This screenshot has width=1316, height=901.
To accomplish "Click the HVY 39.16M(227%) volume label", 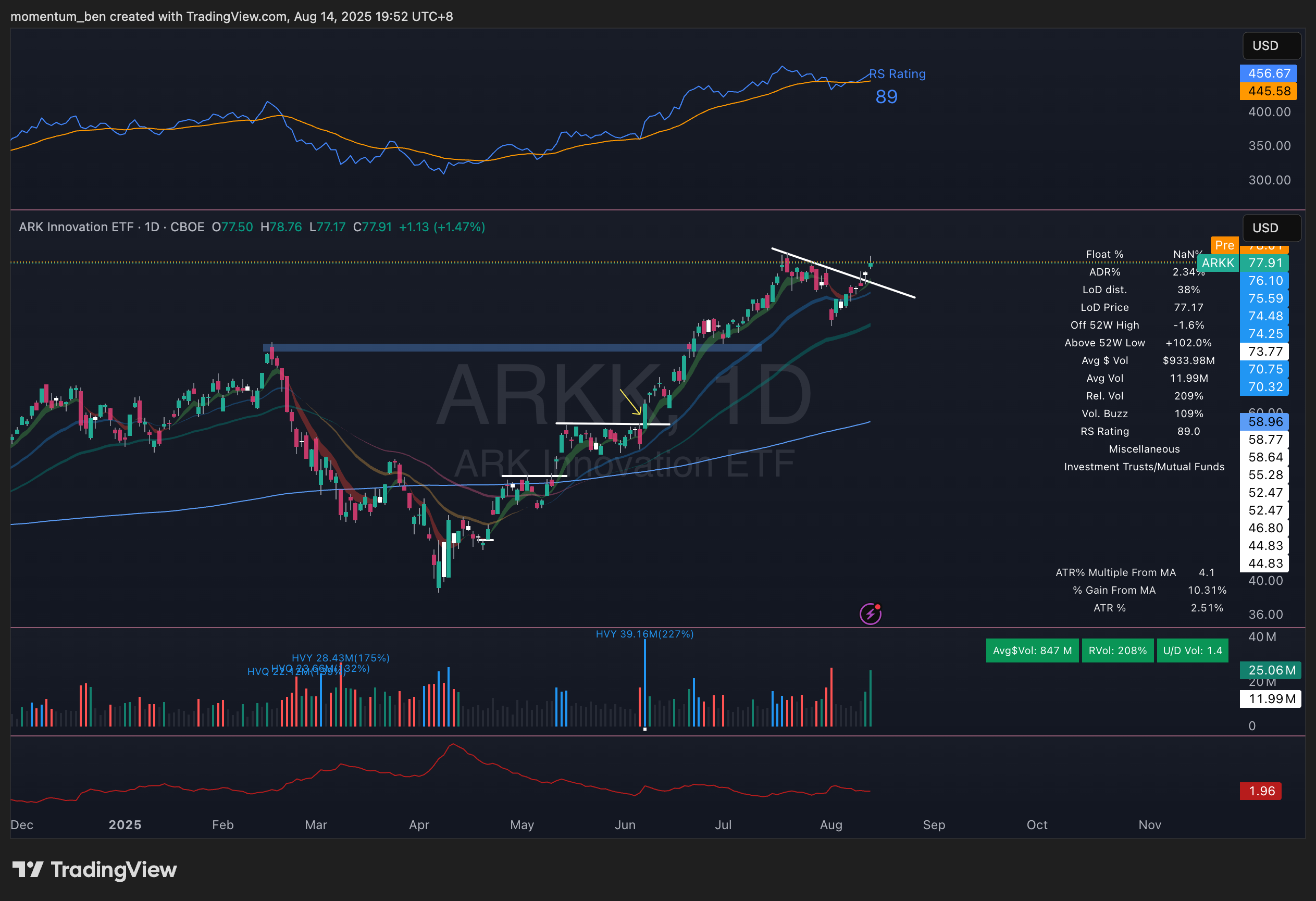I will [x=644, y=634].
